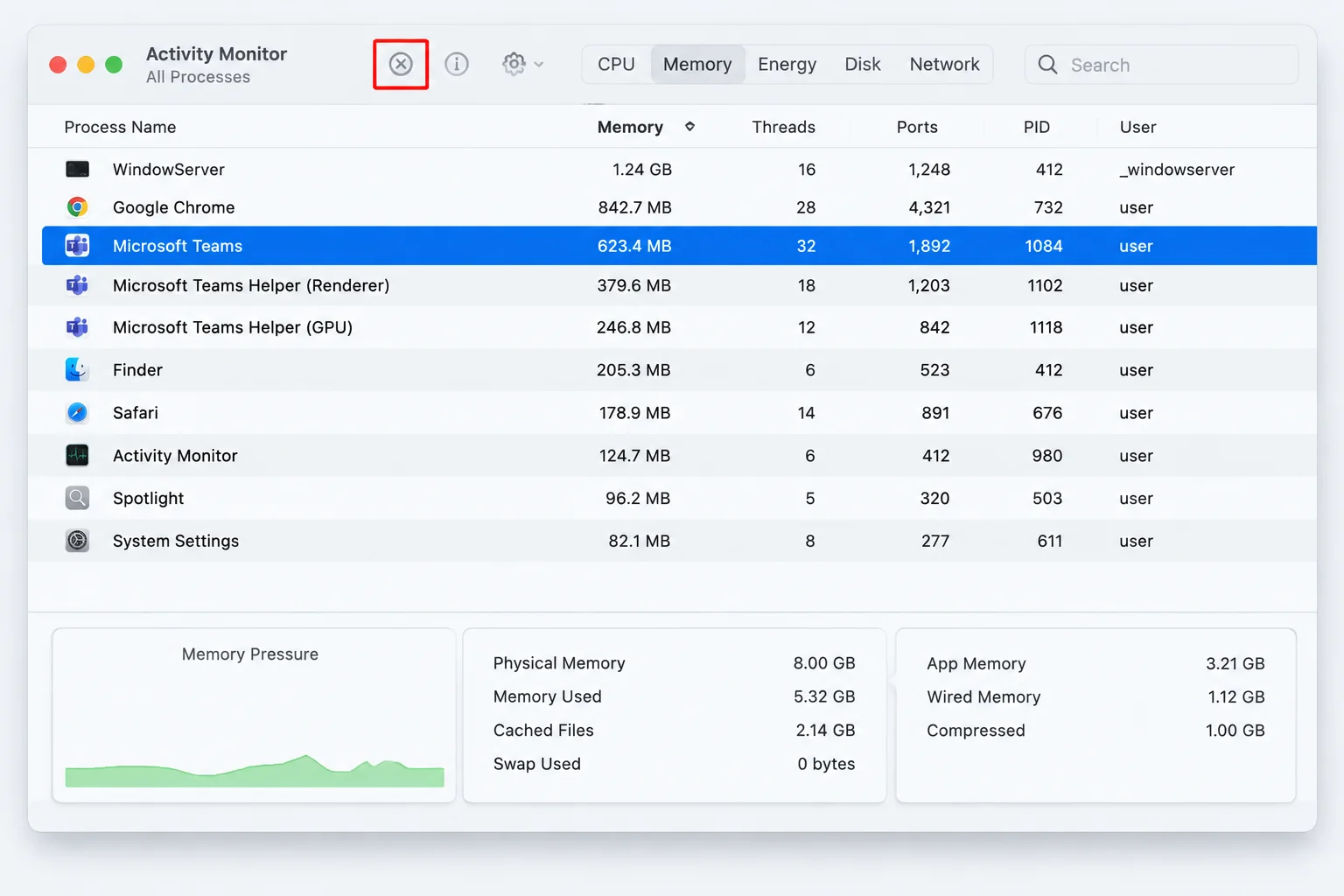Viewport: 1344px width, 896px height.
Task: Select the Memory tab
Action: click(697, 65)
